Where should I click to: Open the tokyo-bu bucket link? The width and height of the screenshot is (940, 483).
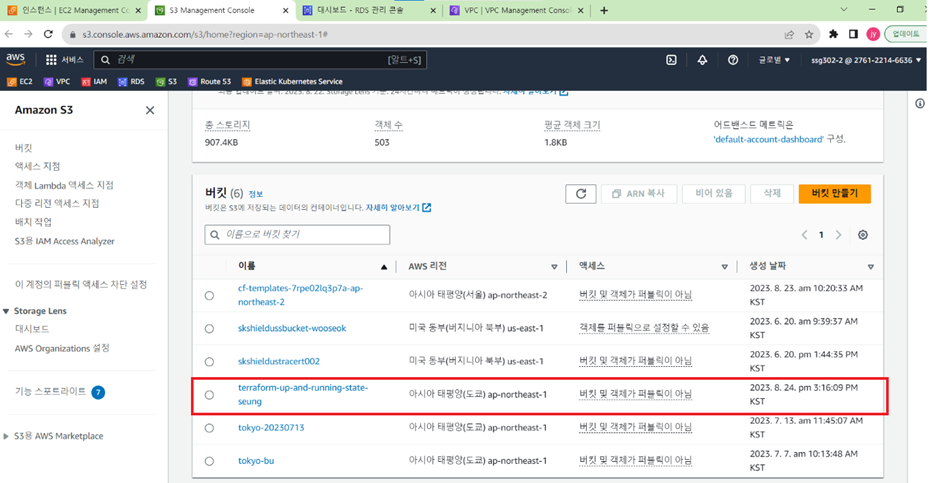256,461
